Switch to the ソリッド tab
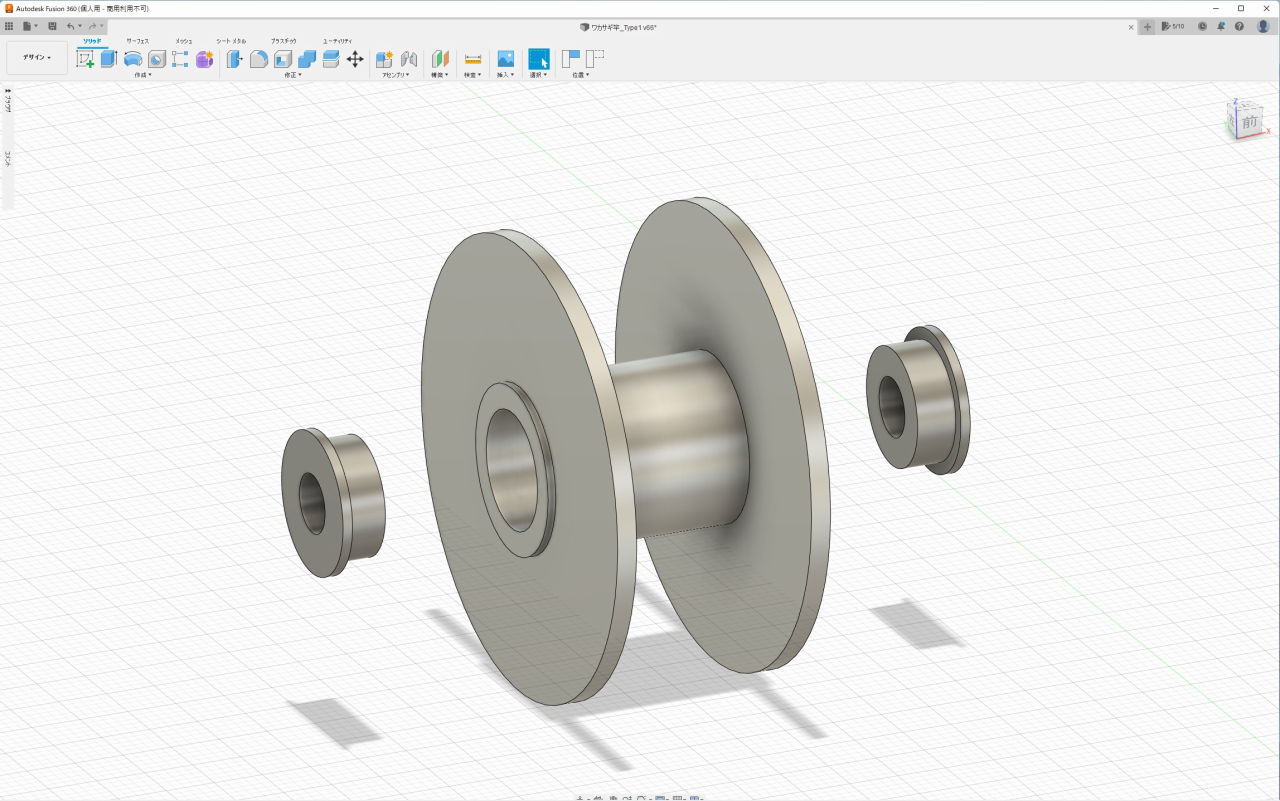Screen dimensions: 1280x801 92,41
